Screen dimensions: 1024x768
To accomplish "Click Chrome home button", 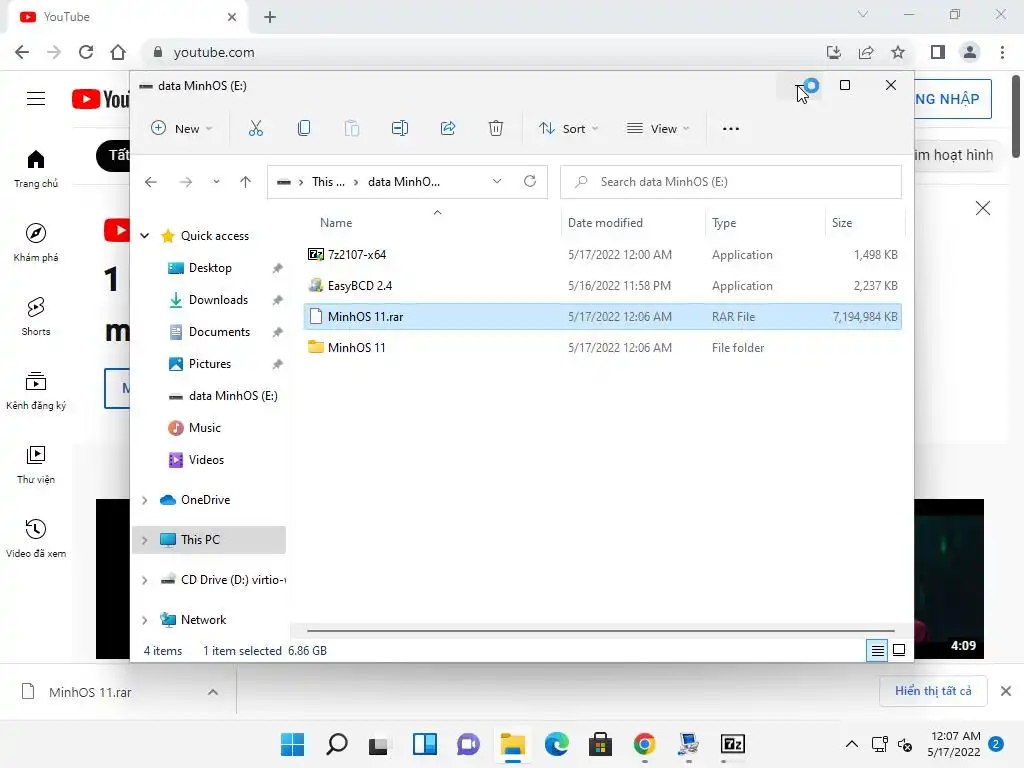I will click(x=118, y=52).
